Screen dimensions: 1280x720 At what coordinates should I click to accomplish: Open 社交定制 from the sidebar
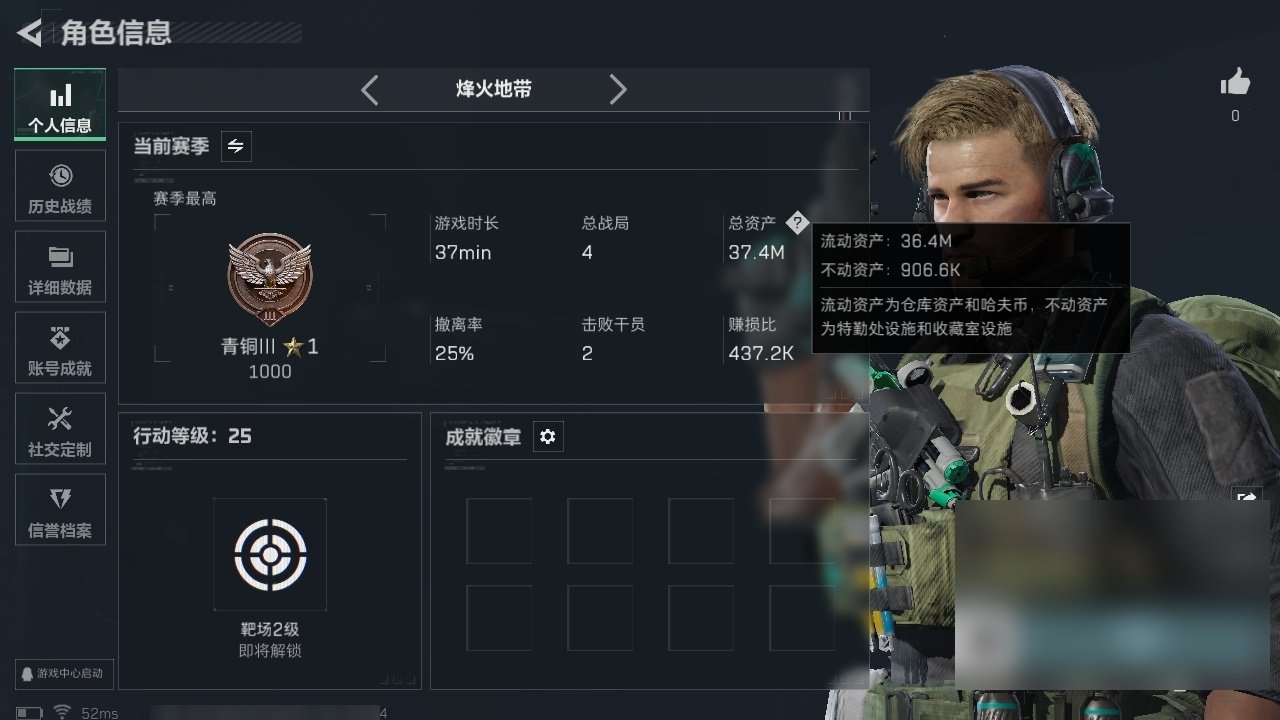[x=60, y=432]
